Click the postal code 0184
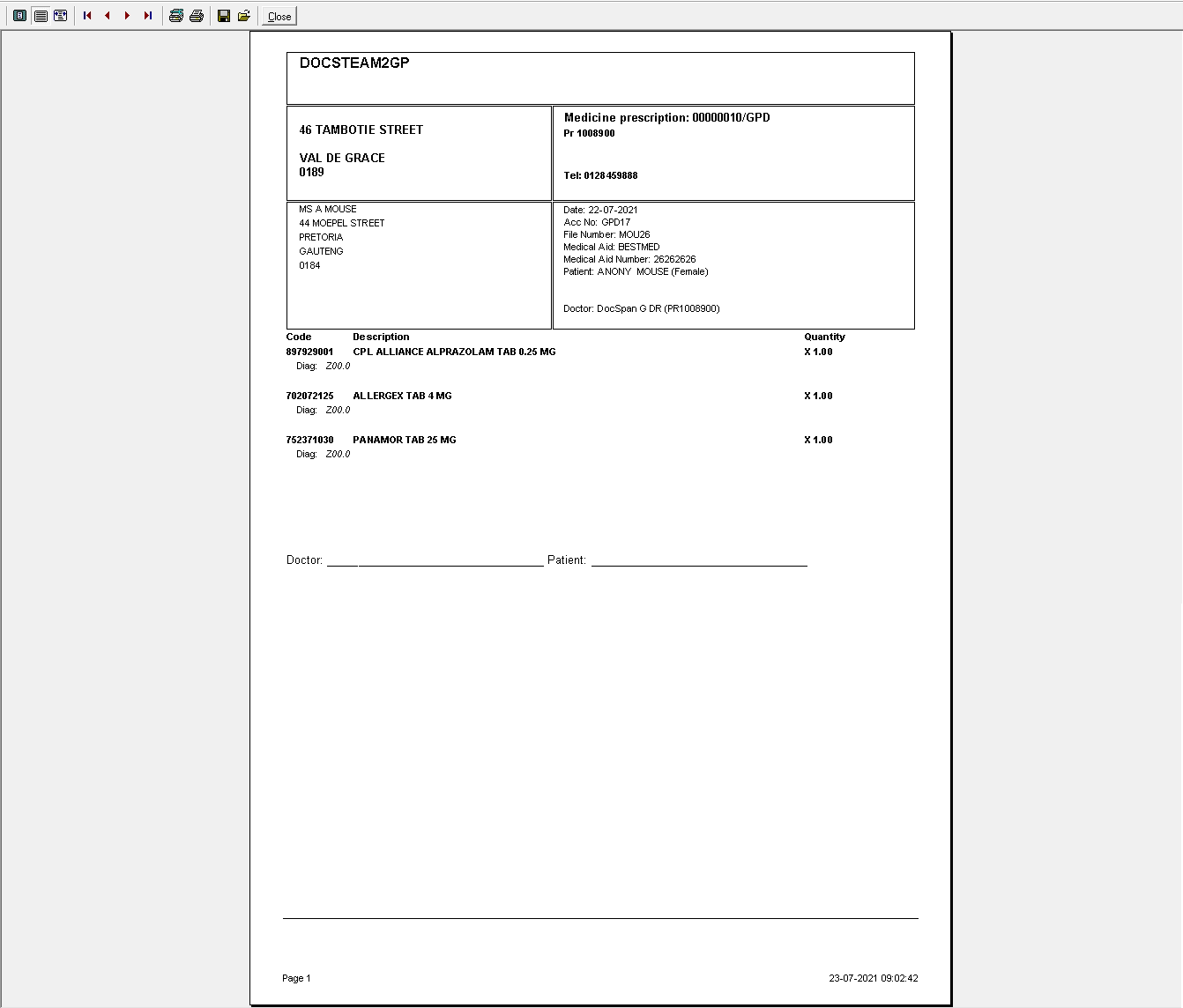Viewport: 1183px width, 1008px height. click(309, 265)
